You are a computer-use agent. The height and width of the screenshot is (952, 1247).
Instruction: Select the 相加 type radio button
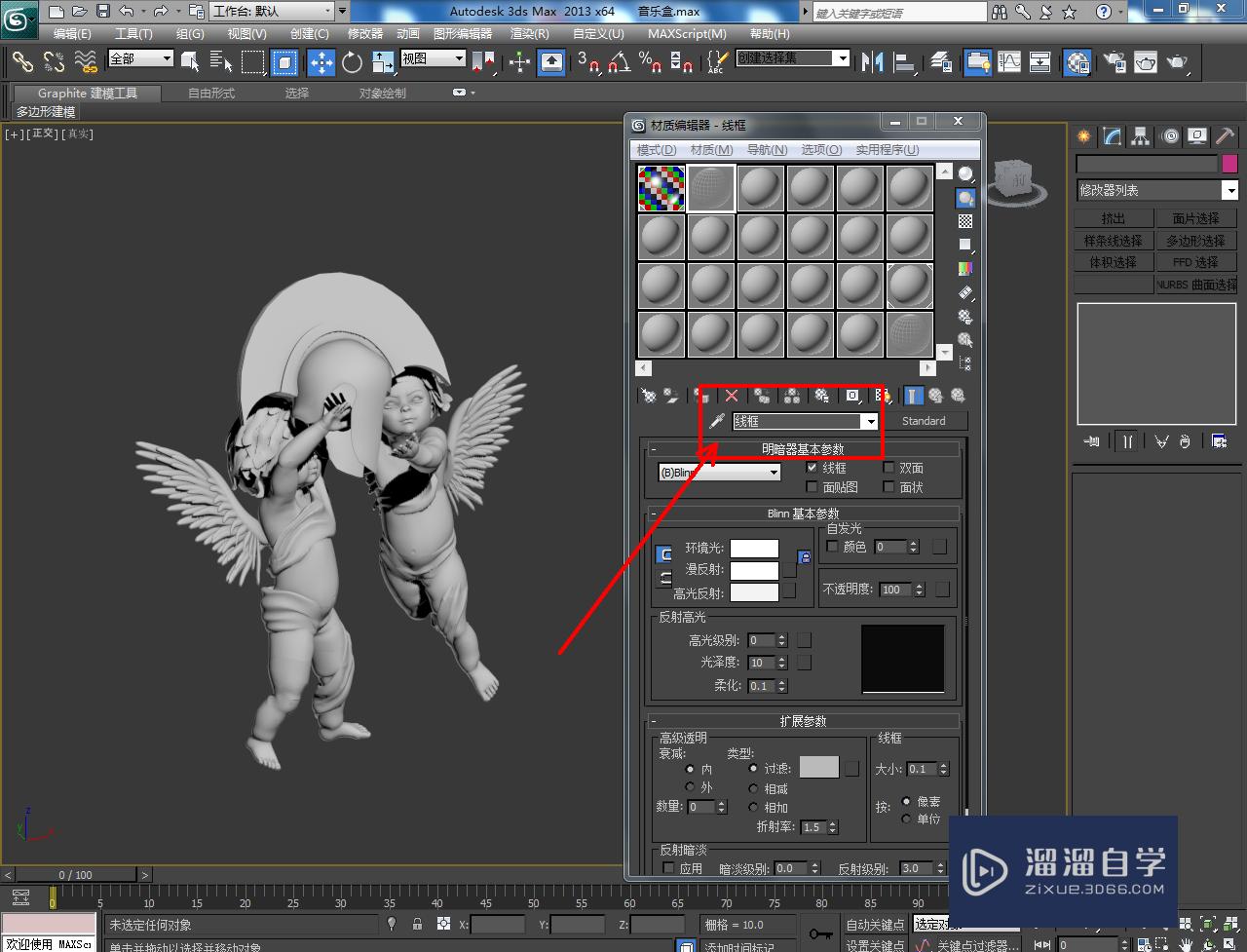point(753,807)
